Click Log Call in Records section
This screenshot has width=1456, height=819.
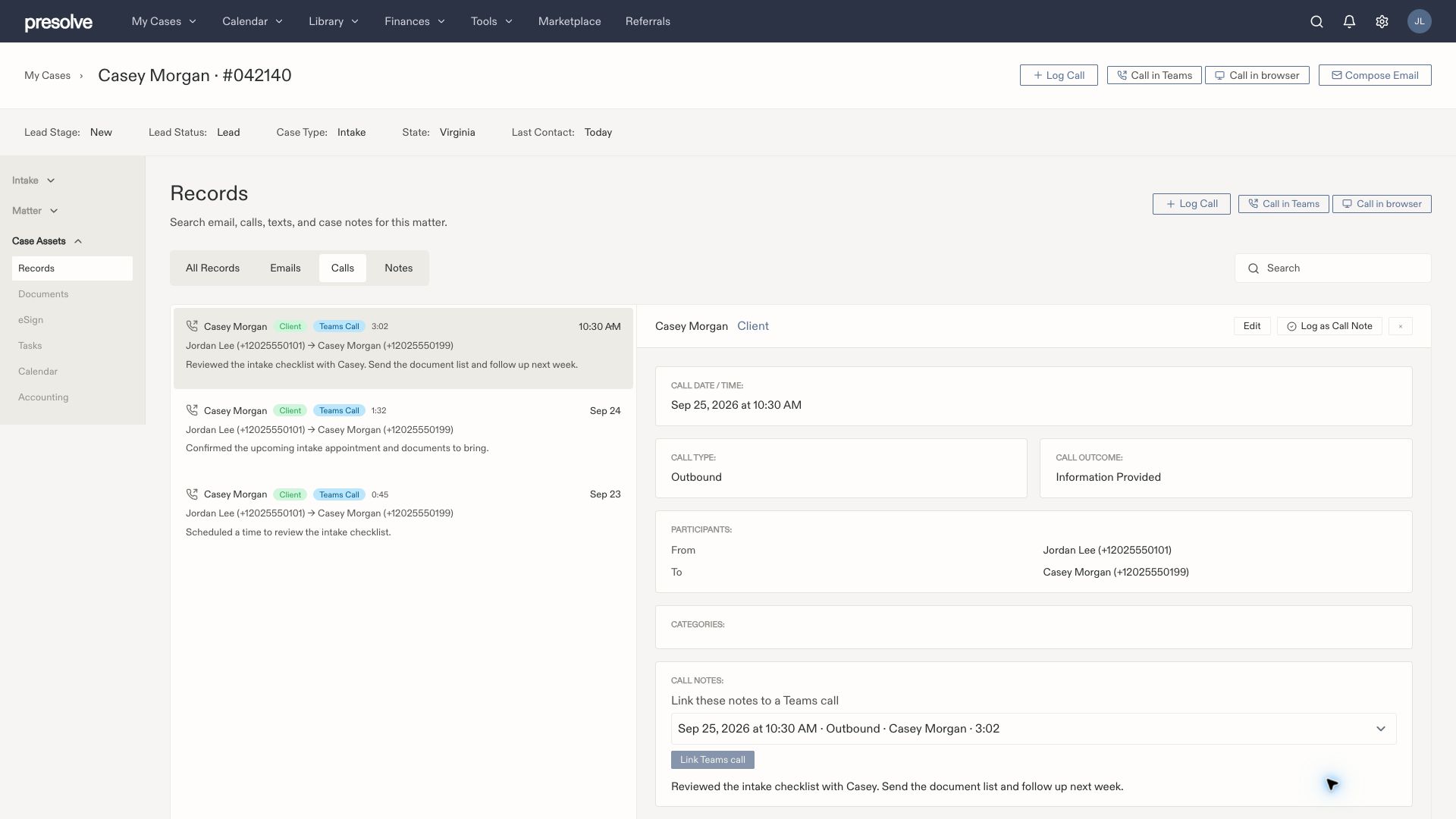[1191, 204]
